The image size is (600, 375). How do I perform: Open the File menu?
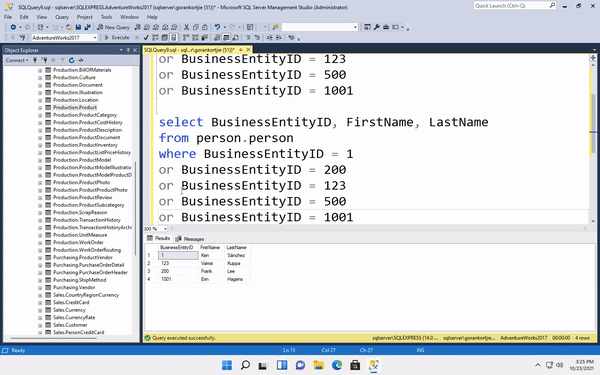coord(8,17)
